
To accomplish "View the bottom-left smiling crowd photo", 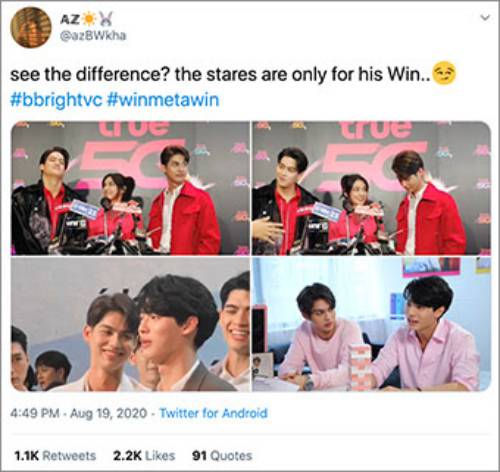I will tap(130, 324).
